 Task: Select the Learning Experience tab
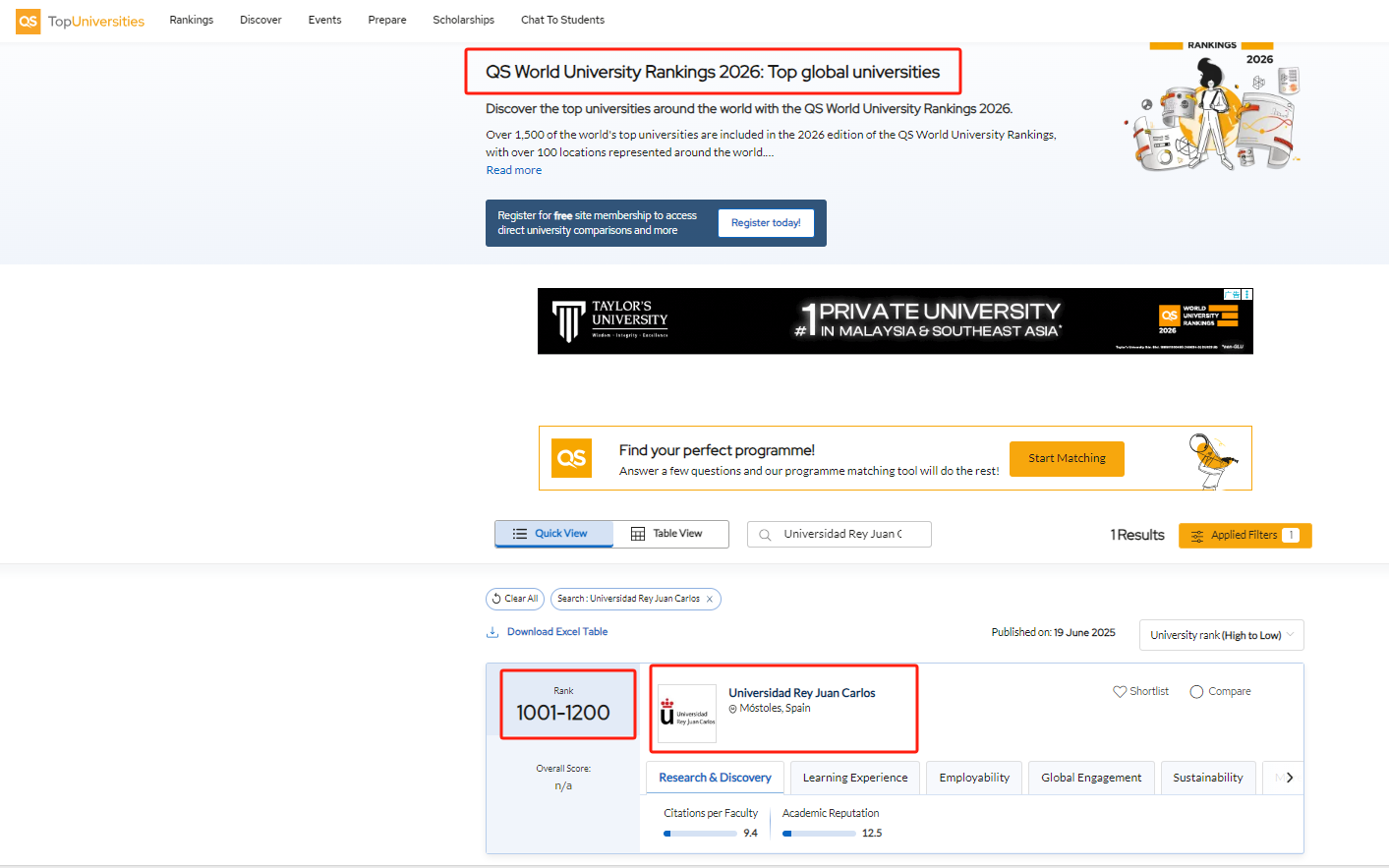click(x=855, y=778)
